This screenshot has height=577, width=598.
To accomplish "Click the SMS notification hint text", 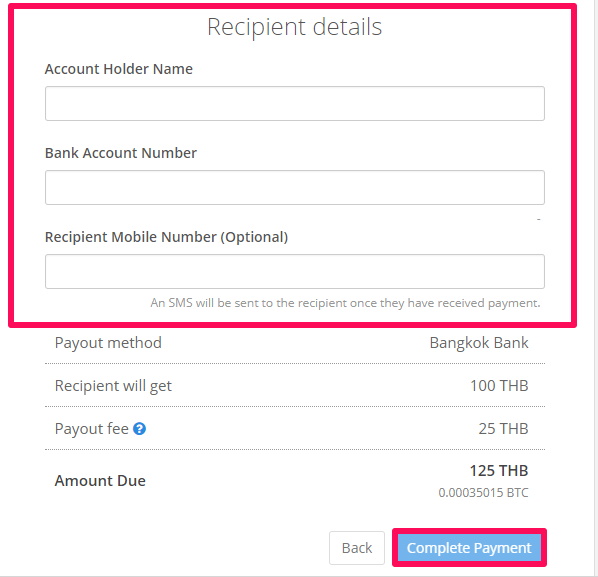I will (x=345, y=303).
